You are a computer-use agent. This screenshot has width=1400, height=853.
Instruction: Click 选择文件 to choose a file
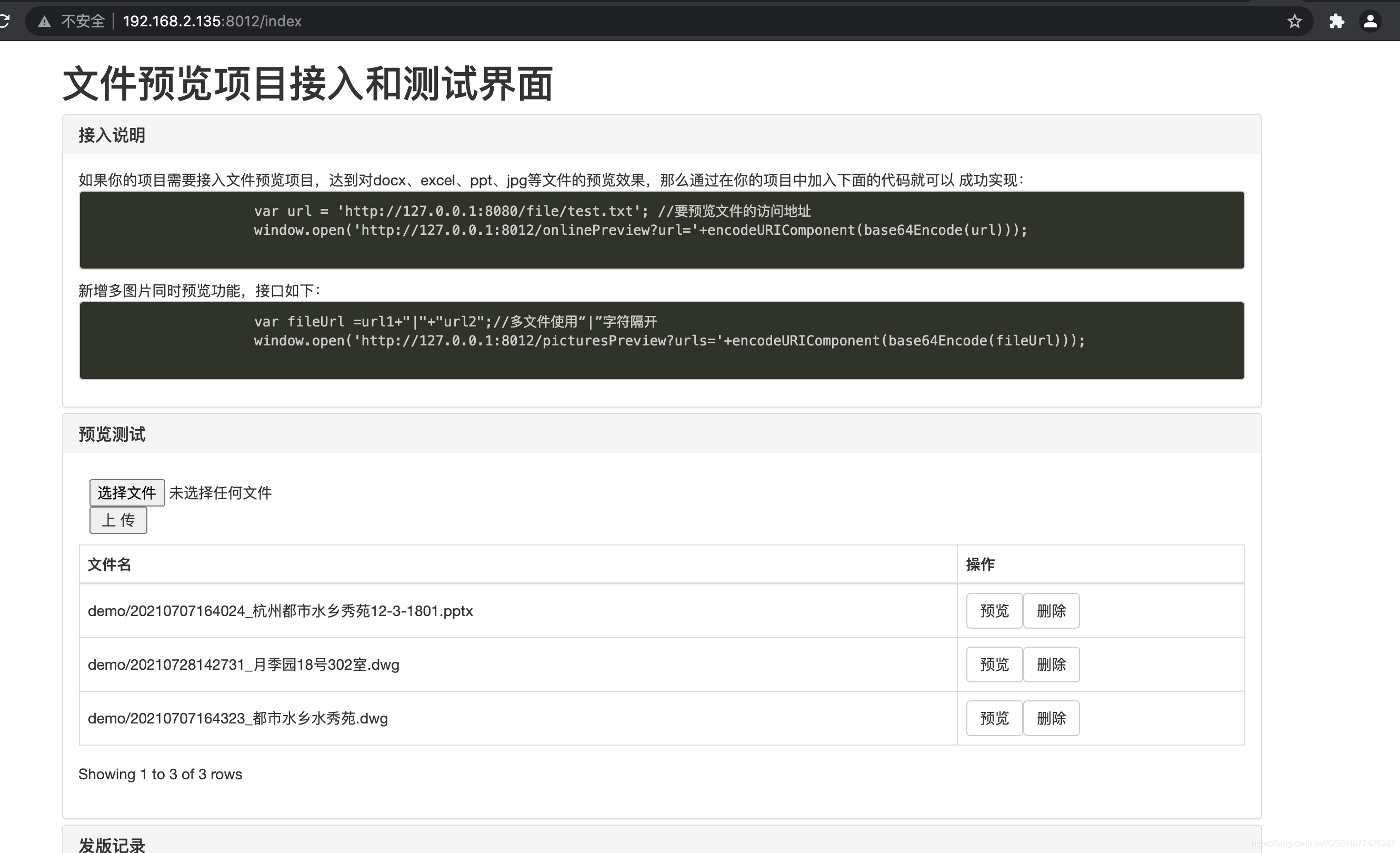[127, 493]
